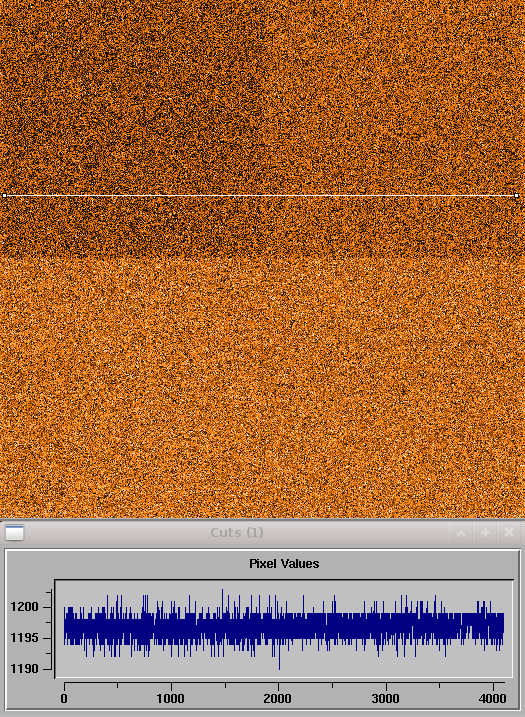The height and width of the screenshot is (717, 525).
Task: Close the Cuts (1) window
Action: pyautogui.click(x=509, y=533)
